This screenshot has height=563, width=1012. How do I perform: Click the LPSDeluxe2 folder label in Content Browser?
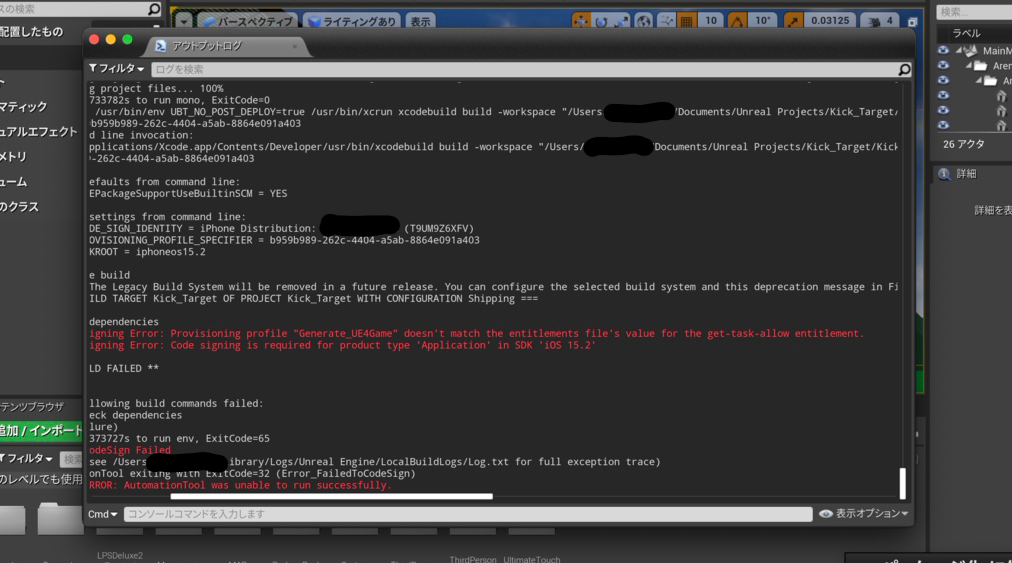(120, 555)
